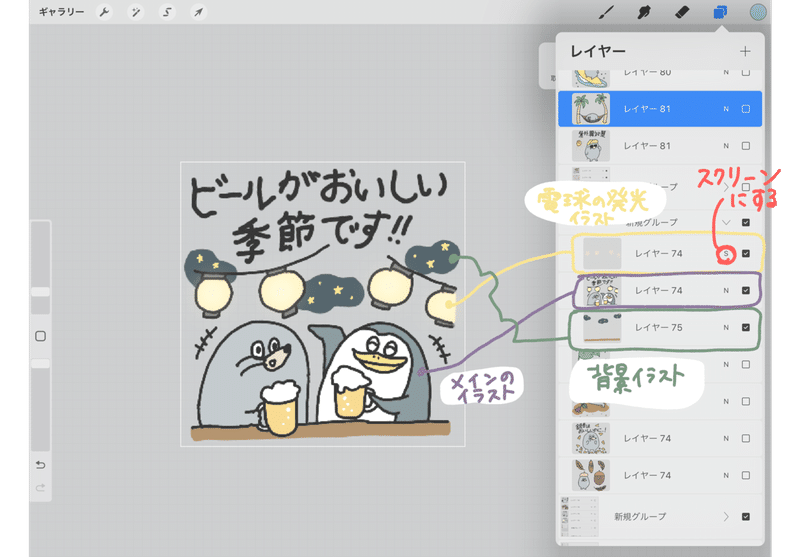Image resolution: width=800 pixels, height=557 pixels.
Task: Tick checkbox of group row below sunglasses レイヤー 81
Action: tap(746, 187)
